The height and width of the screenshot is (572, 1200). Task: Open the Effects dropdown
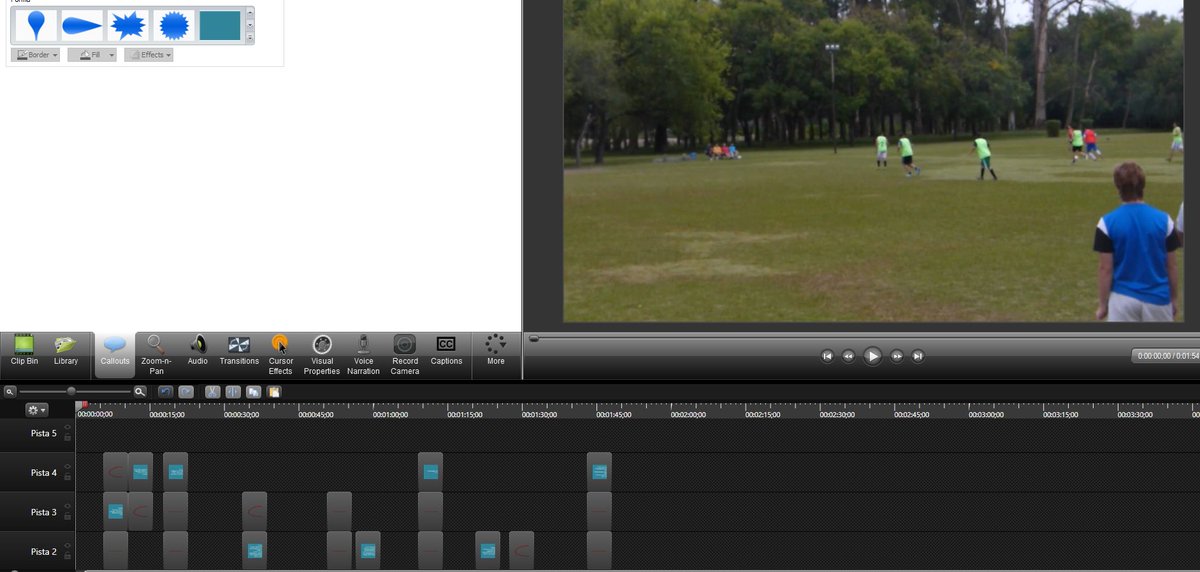click(149, 55)
